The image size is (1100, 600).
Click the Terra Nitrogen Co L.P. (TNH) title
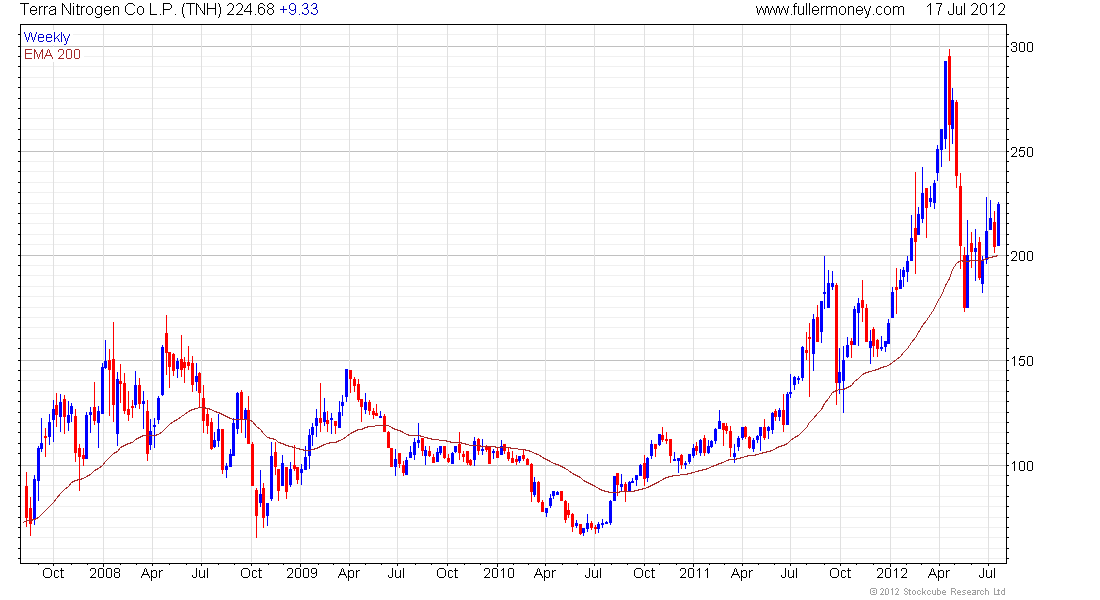[x=121, y=10]
